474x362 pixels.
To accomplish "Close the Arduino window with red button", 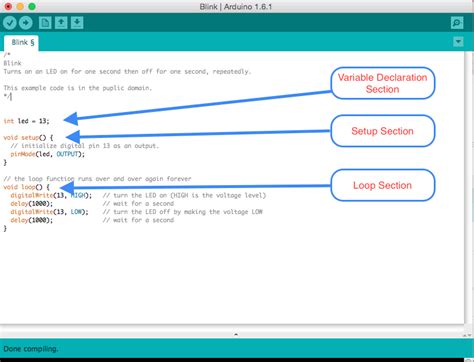I will (x=8, y=6).
